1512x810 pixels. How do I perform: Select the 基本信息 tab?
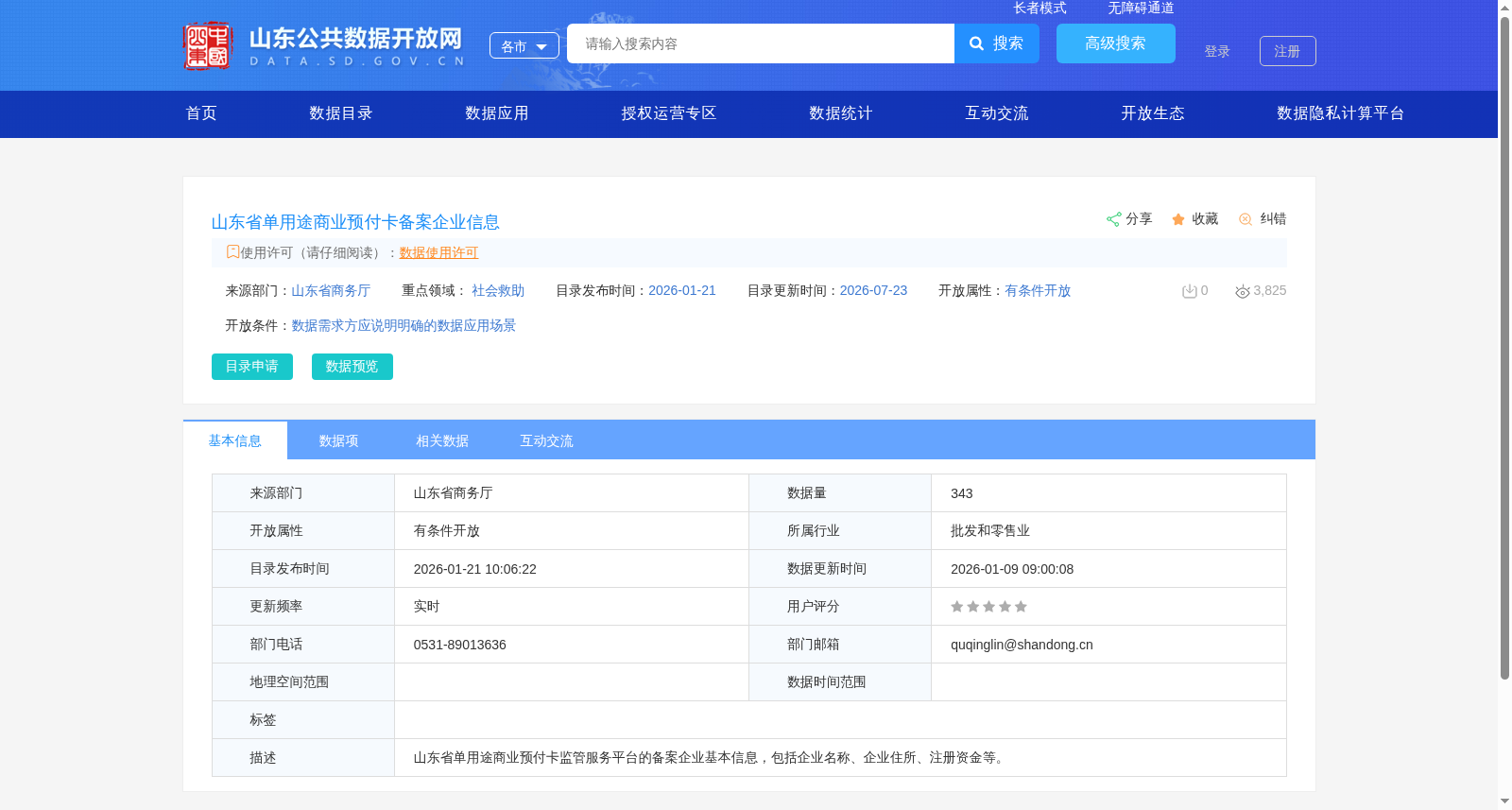[235, 440]
